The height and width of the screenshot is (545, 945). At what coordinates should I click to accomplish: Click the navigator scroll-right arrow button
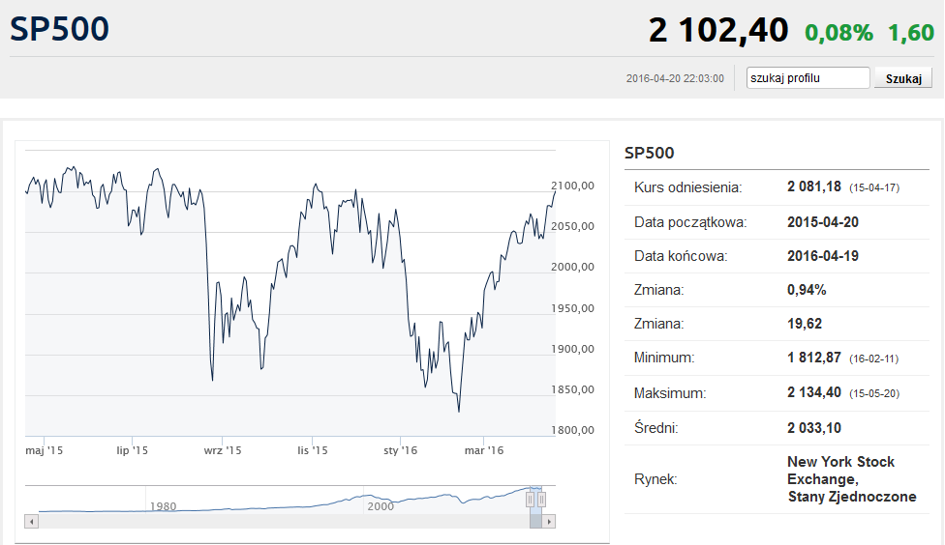click(x=548, y=521)
